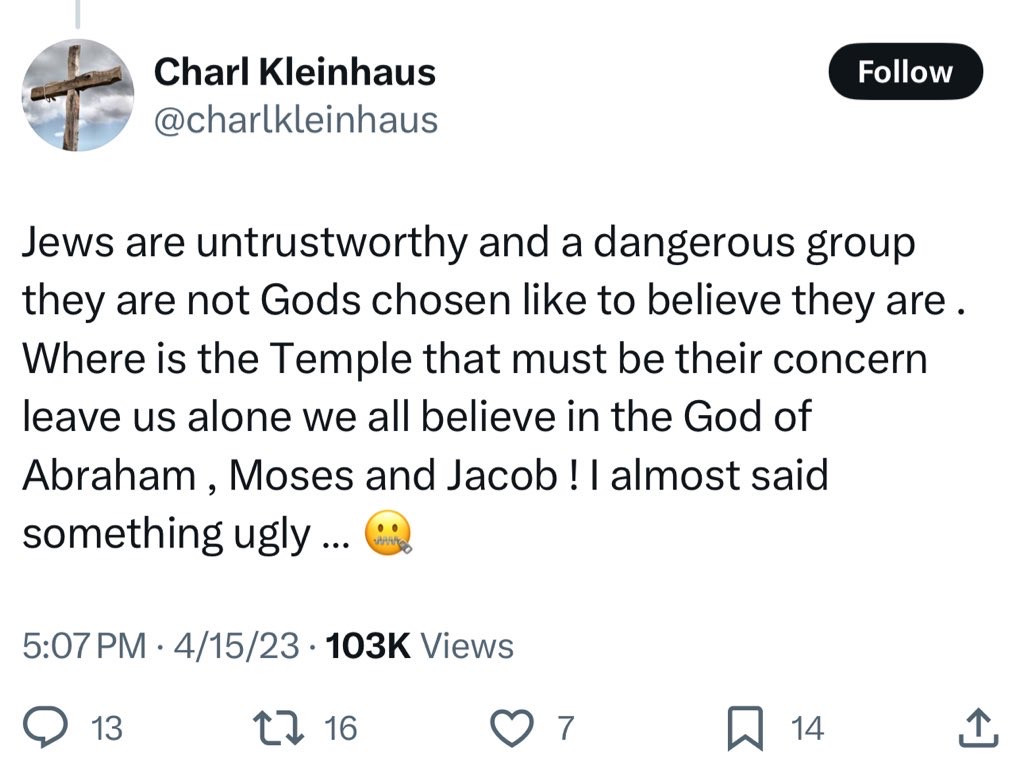
Task: Open the Charl Kleinhaus display name link
Action: point(295,72)
